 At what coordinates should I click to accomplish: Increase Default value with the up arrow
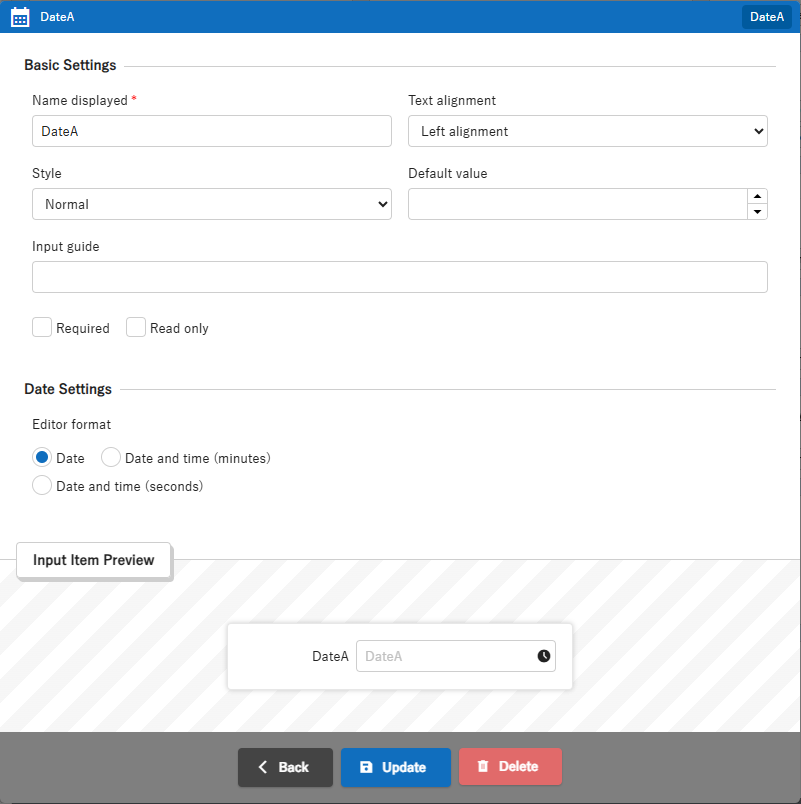click(757, 196)
